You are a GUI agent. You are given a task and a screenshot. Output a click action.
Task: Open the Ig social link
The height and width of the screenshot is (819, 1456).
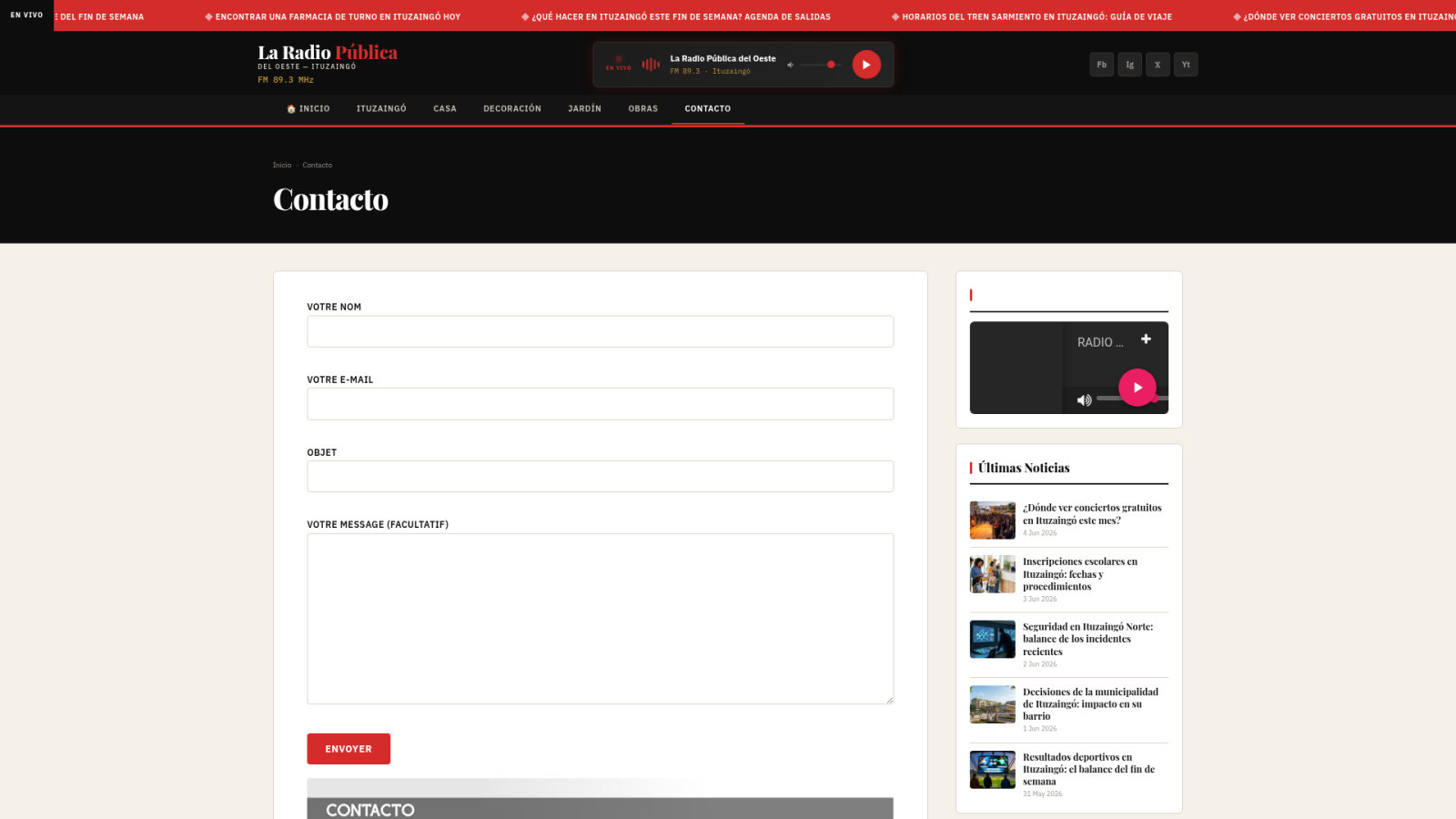tap(1129, 65)
